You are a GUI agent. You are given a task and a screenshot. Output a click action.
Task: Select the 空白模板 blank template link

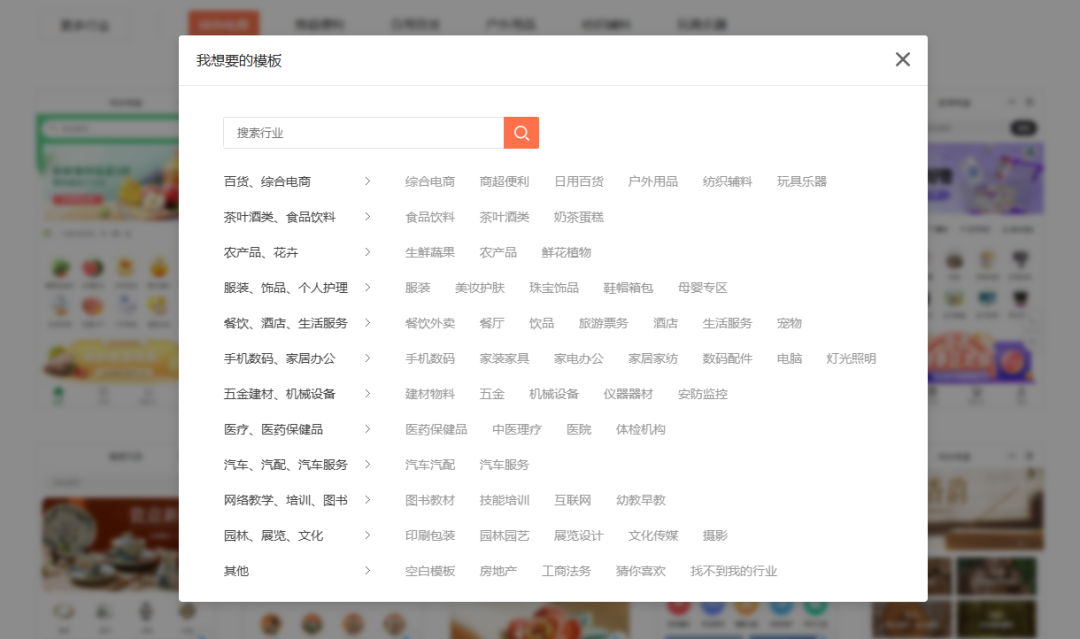[430, 571]
